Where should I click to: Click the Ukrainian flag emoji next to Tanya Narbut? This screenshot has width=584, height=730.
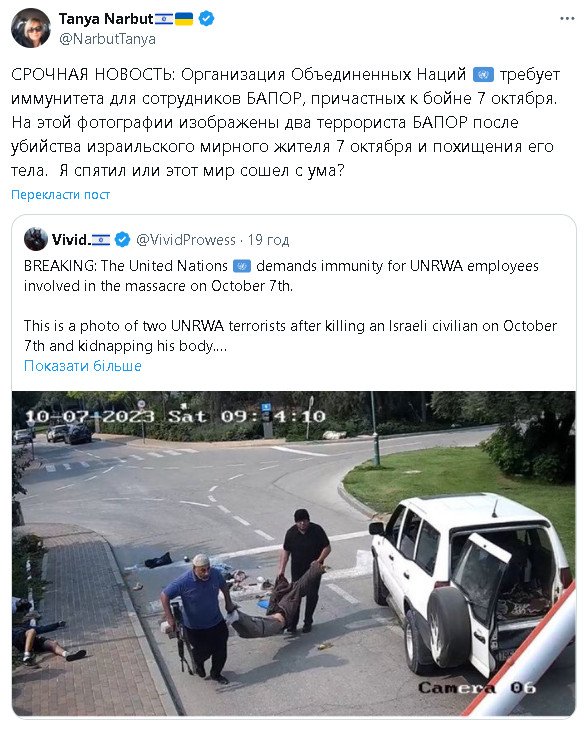[184, 19]
